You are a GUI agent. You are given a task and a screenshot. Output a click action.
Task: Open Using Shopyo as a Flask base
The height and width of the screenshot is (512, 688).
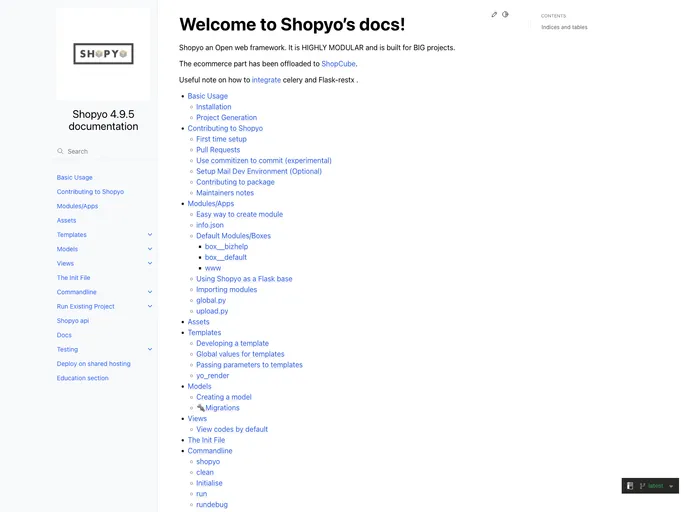[244, 279]
